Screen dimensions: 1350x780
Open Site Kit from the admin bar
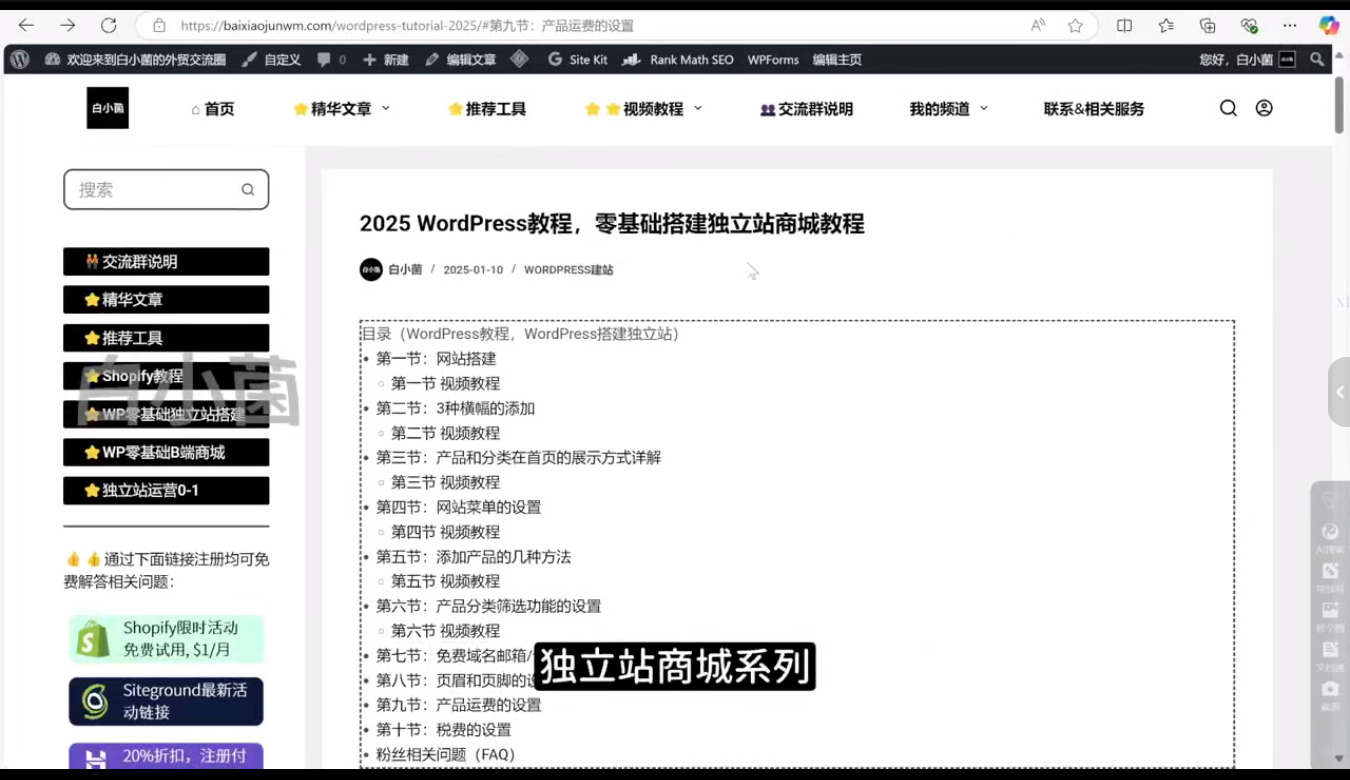coord(578,60)
